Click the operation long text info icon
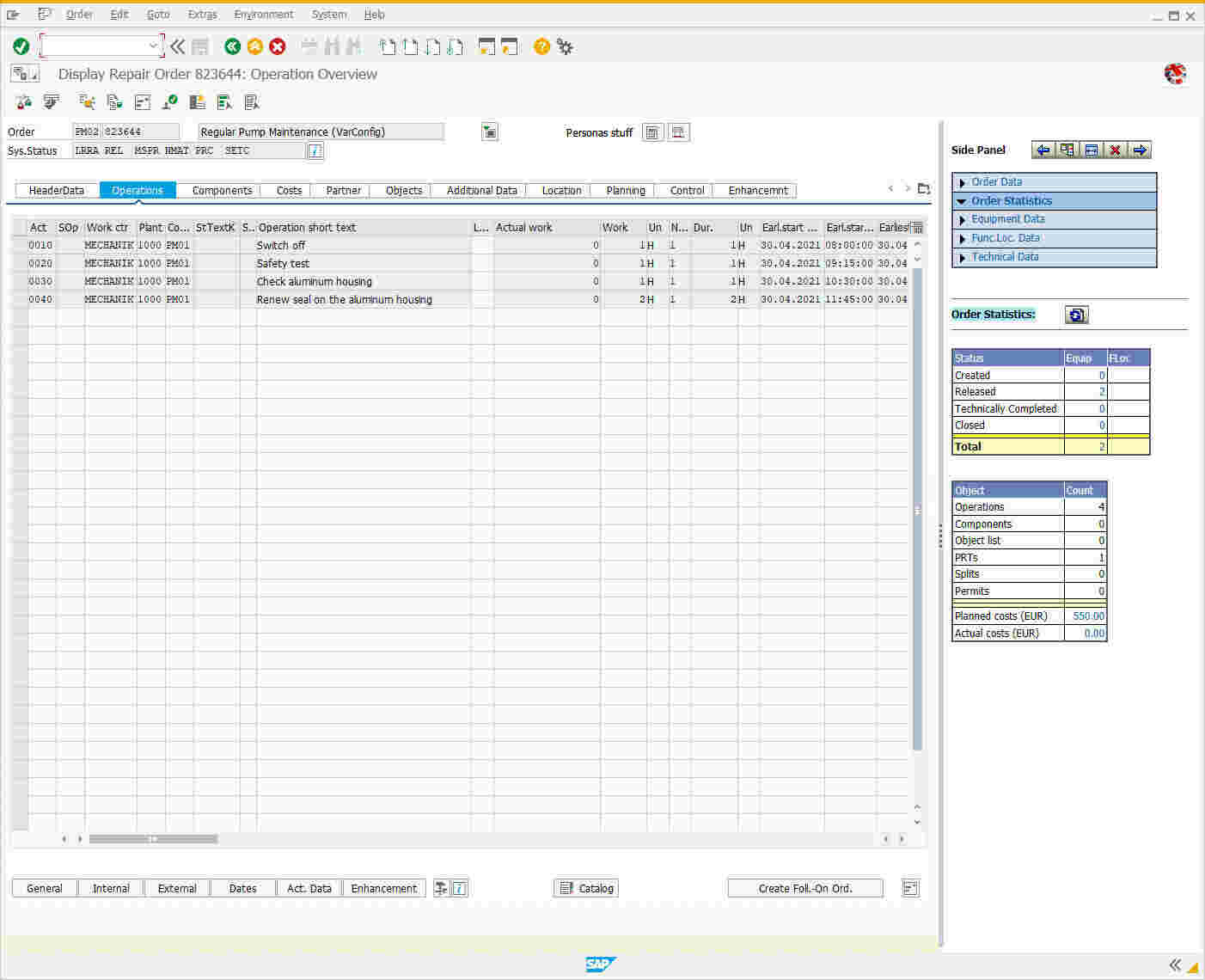 [x=462, y=887]
